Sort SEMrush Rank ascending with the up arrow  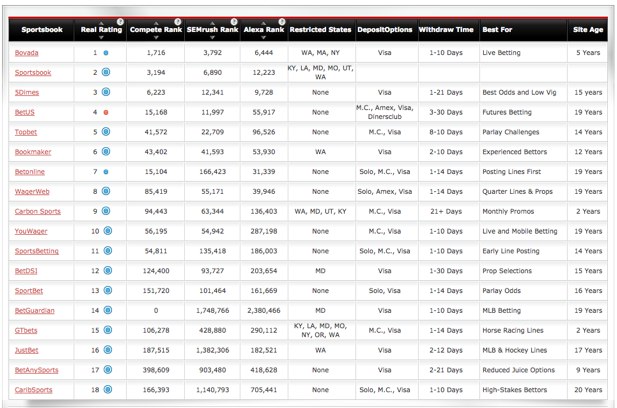[x=212, y=23]
